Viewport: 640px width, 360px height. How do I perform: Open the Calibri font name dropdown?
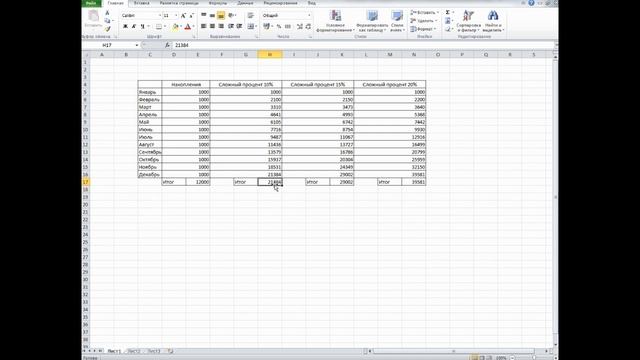tap(160, 16)
